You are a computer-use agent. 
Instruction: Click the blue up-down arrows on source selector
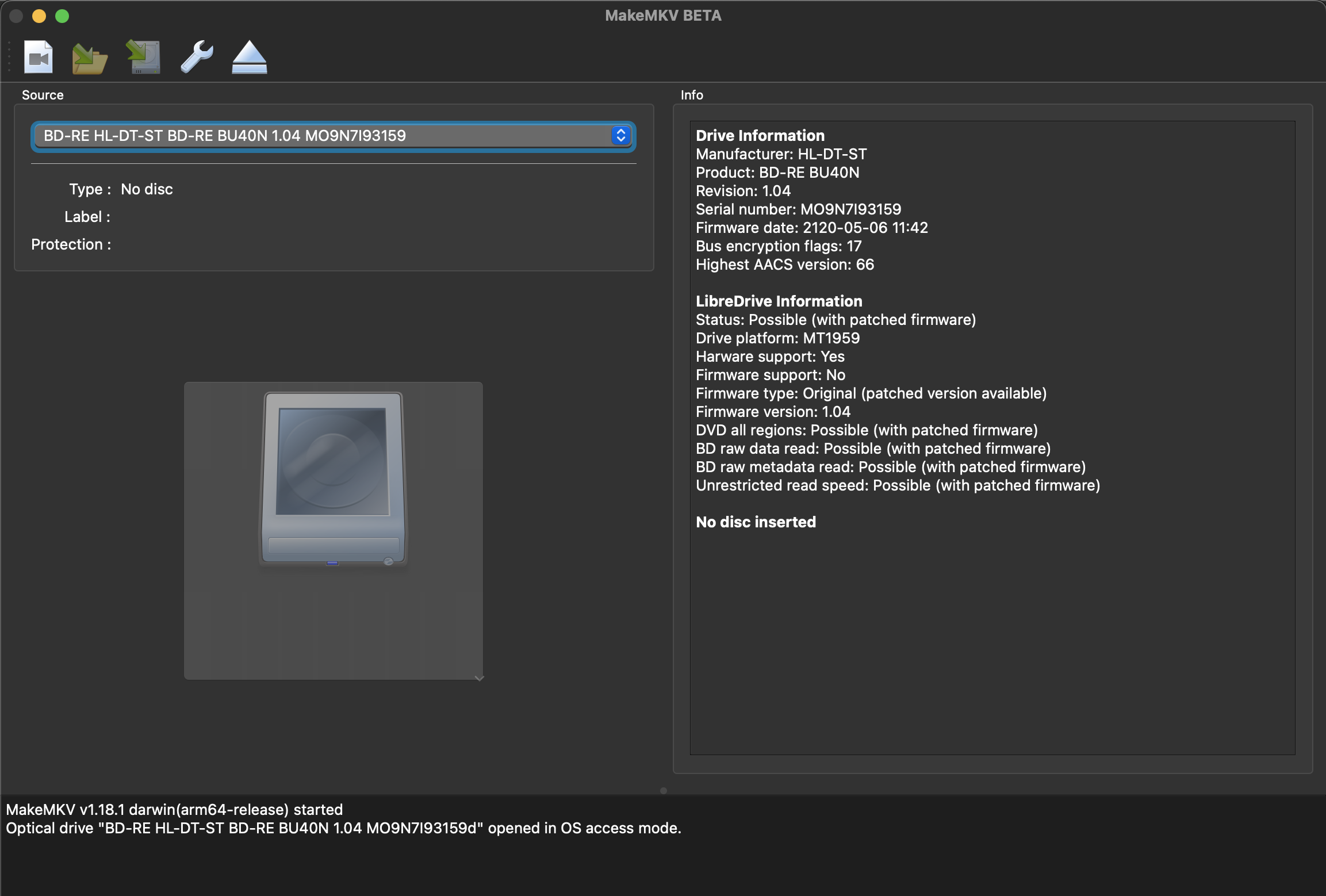(x=620, y=136)
